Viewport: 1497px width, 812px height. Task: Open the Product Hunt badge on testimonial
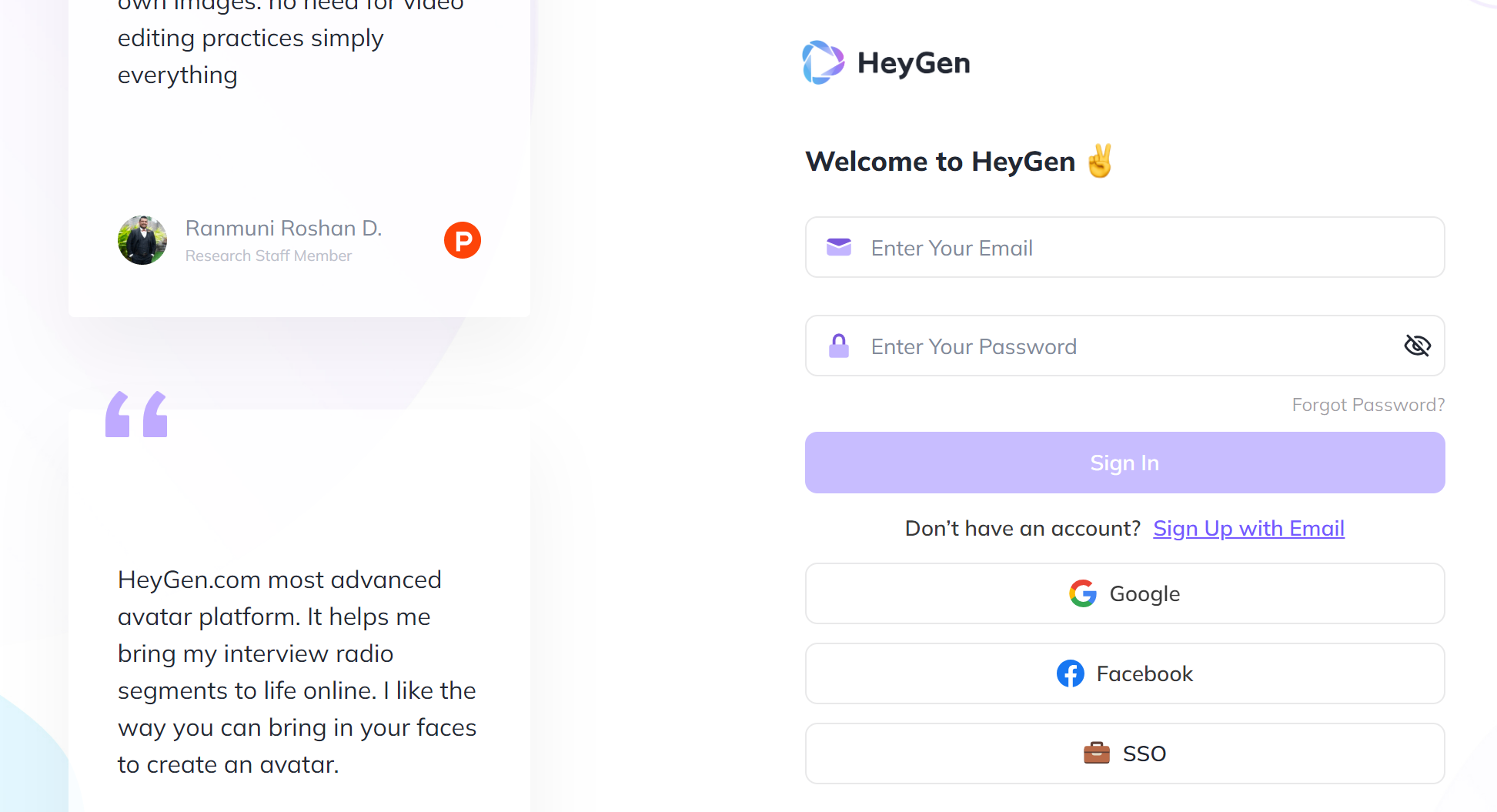(462, 239)
